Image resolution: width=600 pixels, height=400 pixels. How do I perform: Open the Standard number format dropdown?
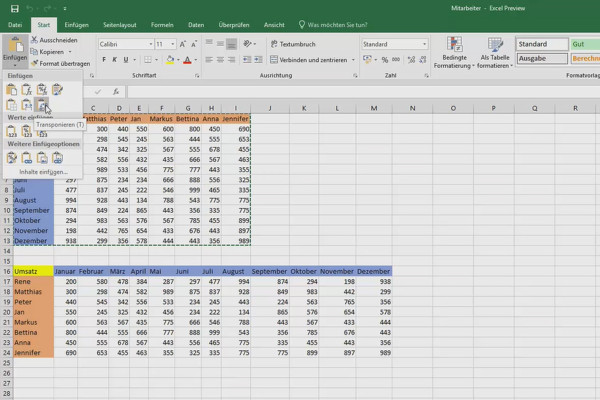424,44
